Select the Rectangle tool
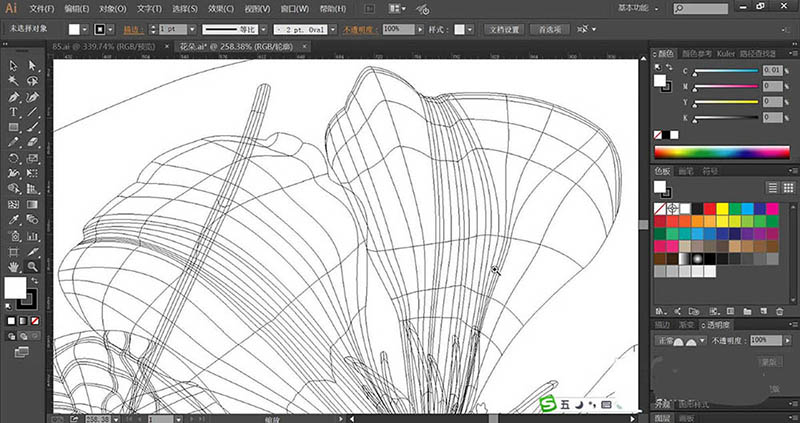This screenshot has width=800, height=423. coord(13,128)
